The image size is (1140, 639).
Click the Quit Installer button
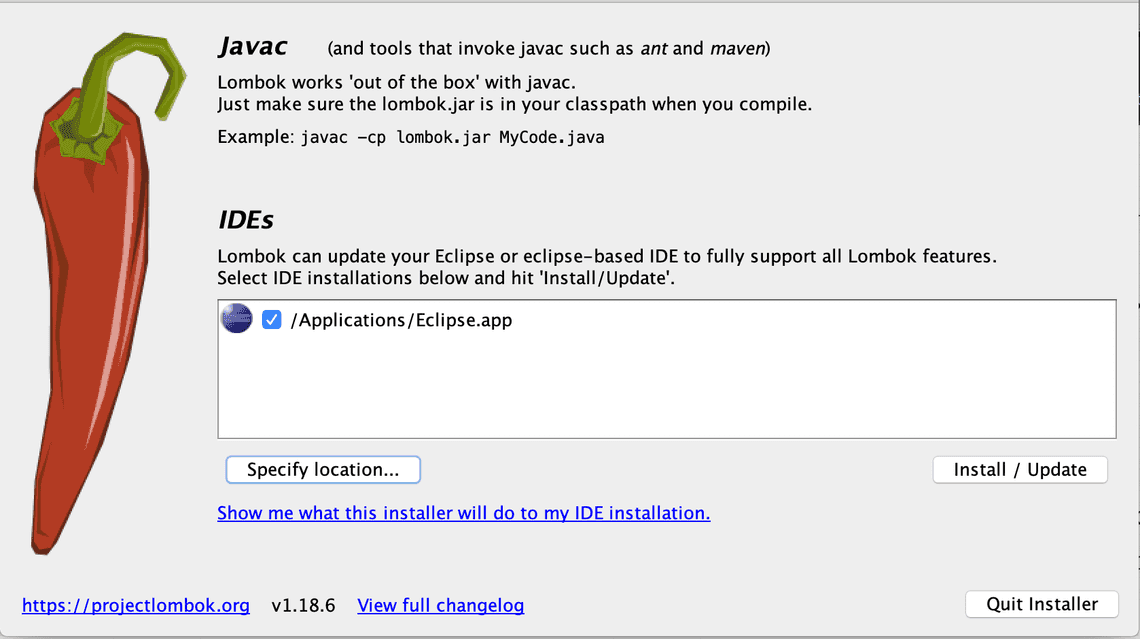[x=1041, y=604]
